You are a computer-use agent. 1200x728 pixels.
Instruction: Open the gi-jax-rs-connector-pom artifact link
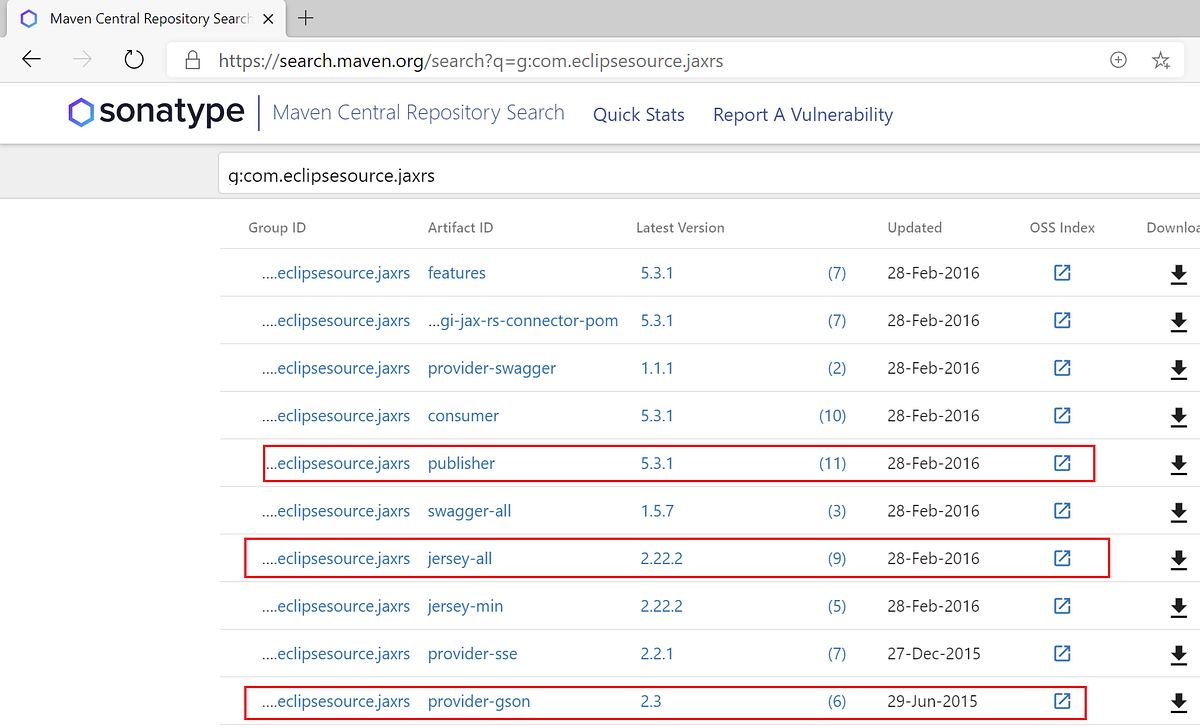(x=523, y=321)
